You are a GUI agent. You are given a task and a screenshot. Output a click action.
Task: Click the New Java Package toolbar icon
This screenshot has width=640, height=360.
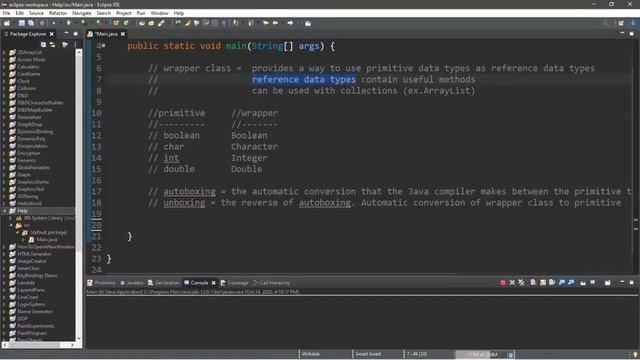pyautogui.click(x=116, y=23)
